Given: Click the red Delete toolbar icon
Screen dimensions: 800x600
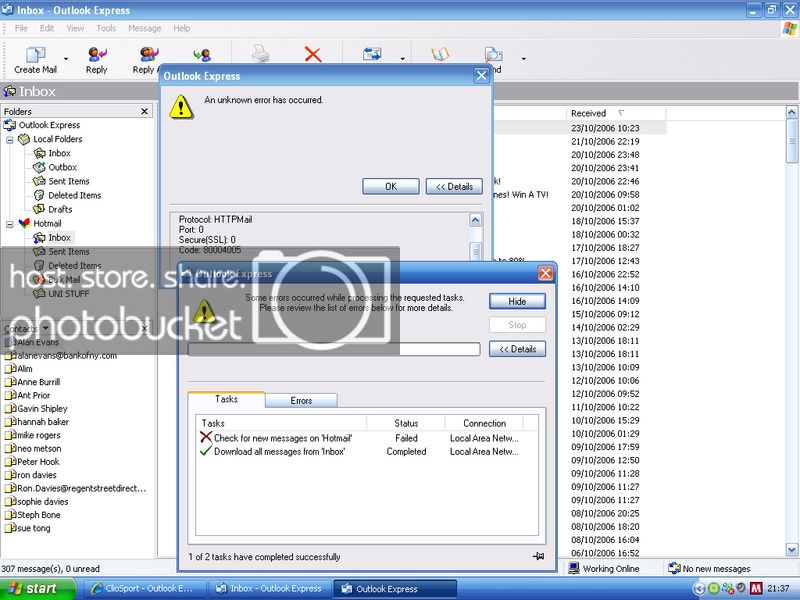Looking at the screenshot, I should 313,54.
